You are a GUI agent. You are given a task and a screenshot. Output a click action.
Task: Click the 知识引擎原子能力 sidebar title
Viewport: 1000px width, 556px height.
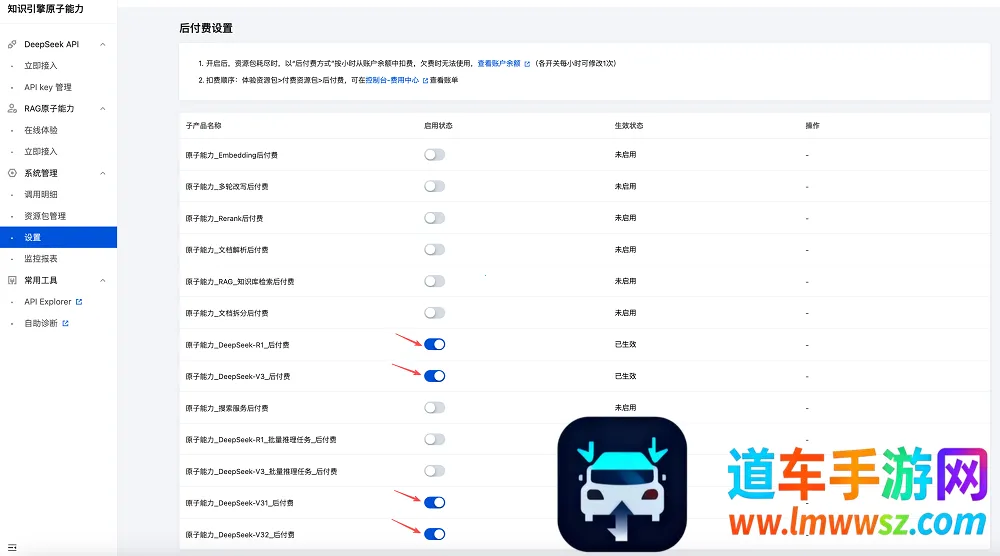tap(45, 9)
